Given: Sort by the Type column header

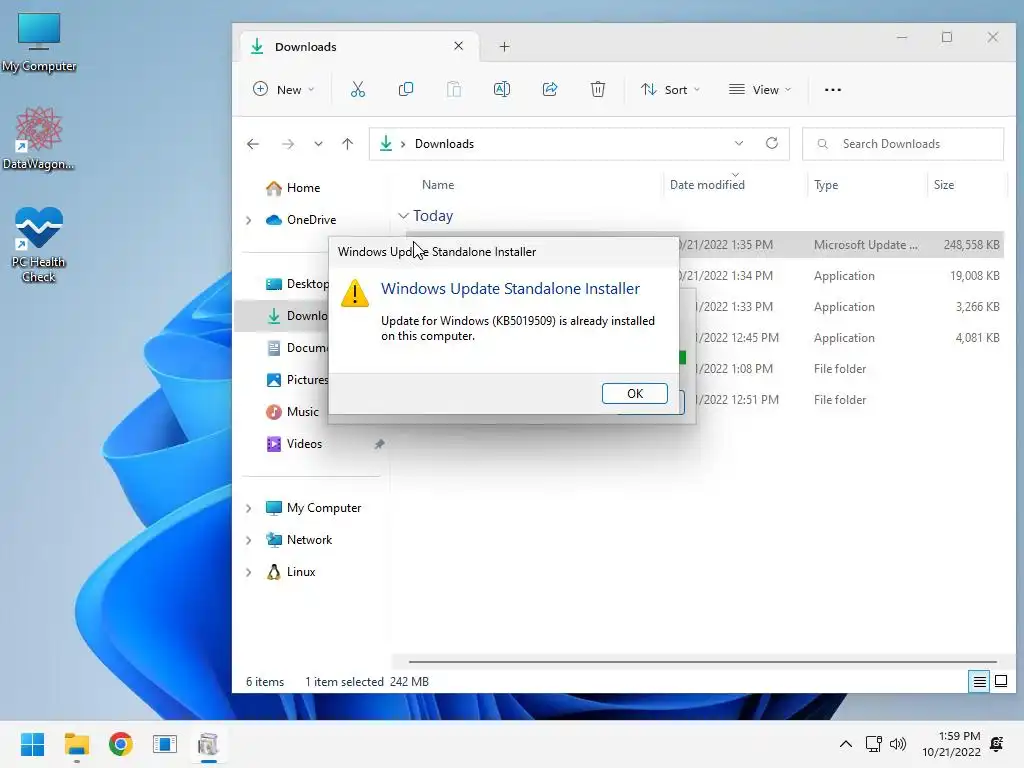Looking at the screenshot, I should point(825,185).
